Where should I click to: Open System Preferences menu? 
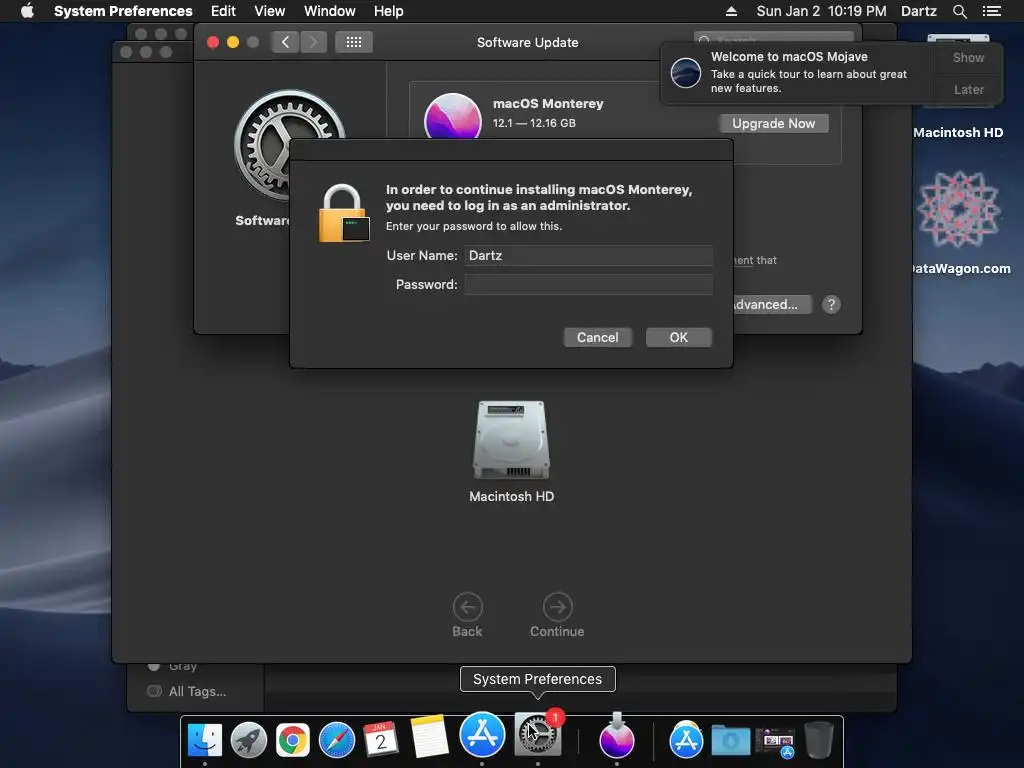tap(123, 11)
